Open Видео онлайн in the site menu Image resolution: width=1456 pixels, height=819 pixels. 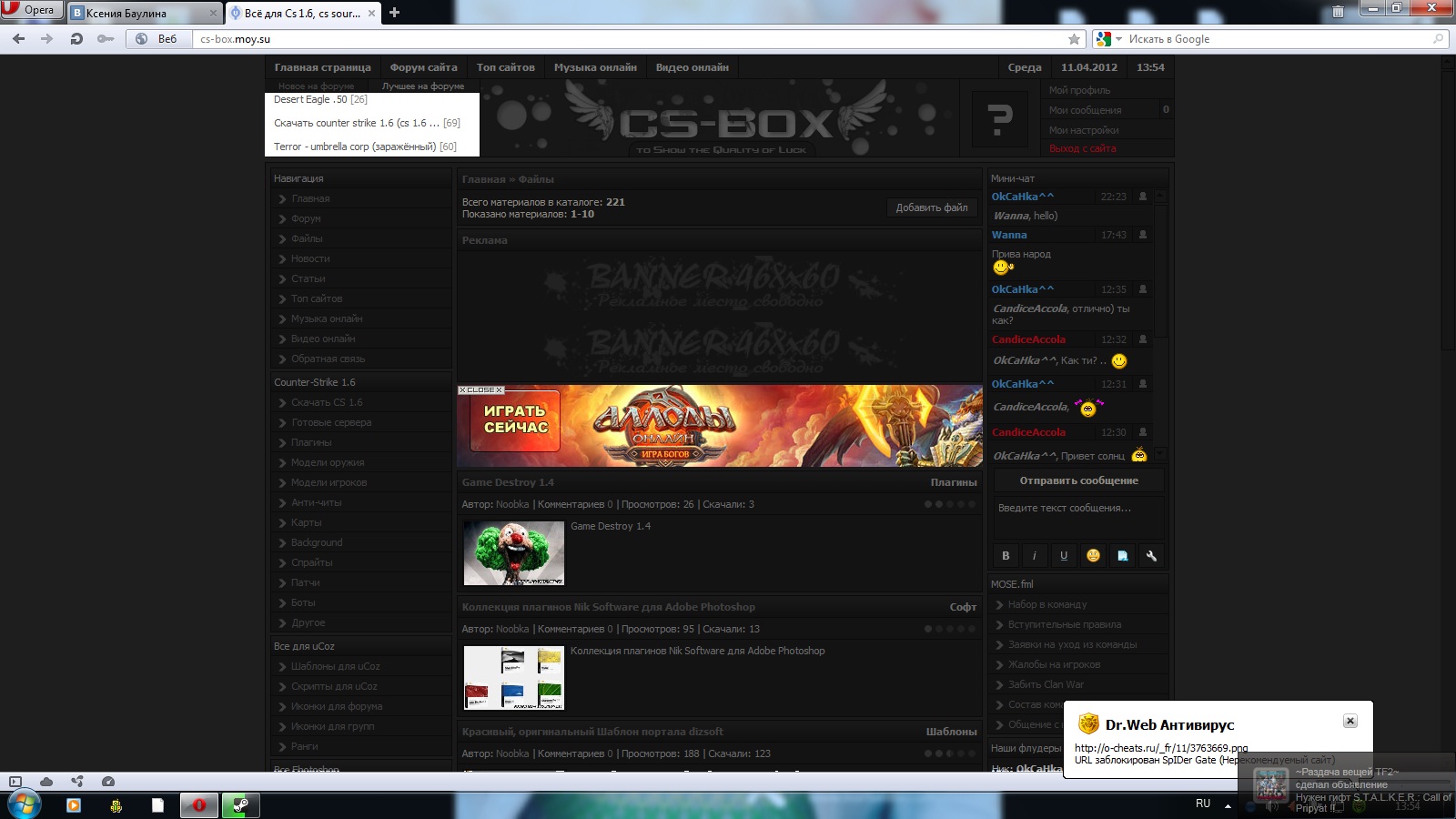[x=693, y=67]
